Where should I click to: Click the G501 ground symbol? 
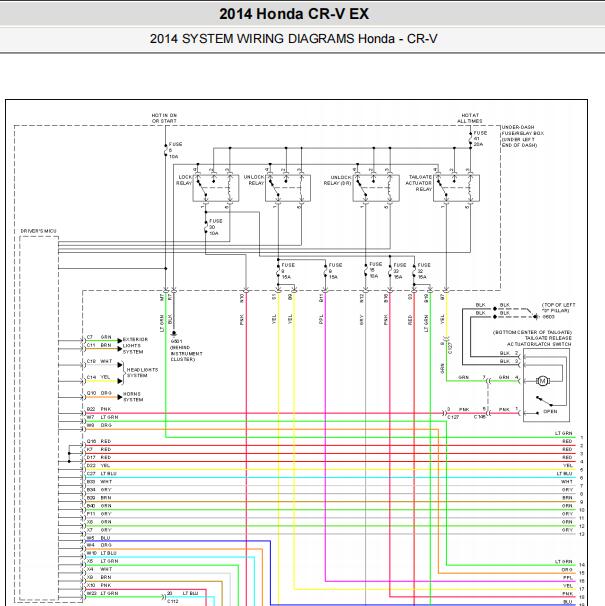coord(174,333)
